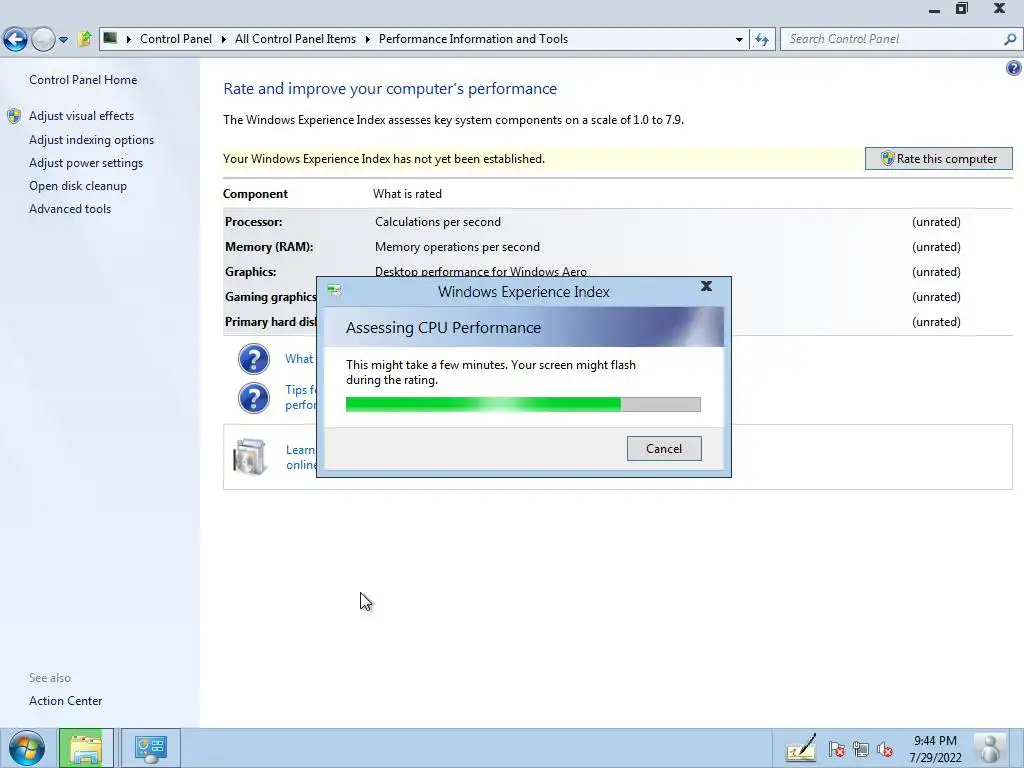Click Rate this computer button
The height and width of the screenshot is (768, 1024).
pos(938,159)
